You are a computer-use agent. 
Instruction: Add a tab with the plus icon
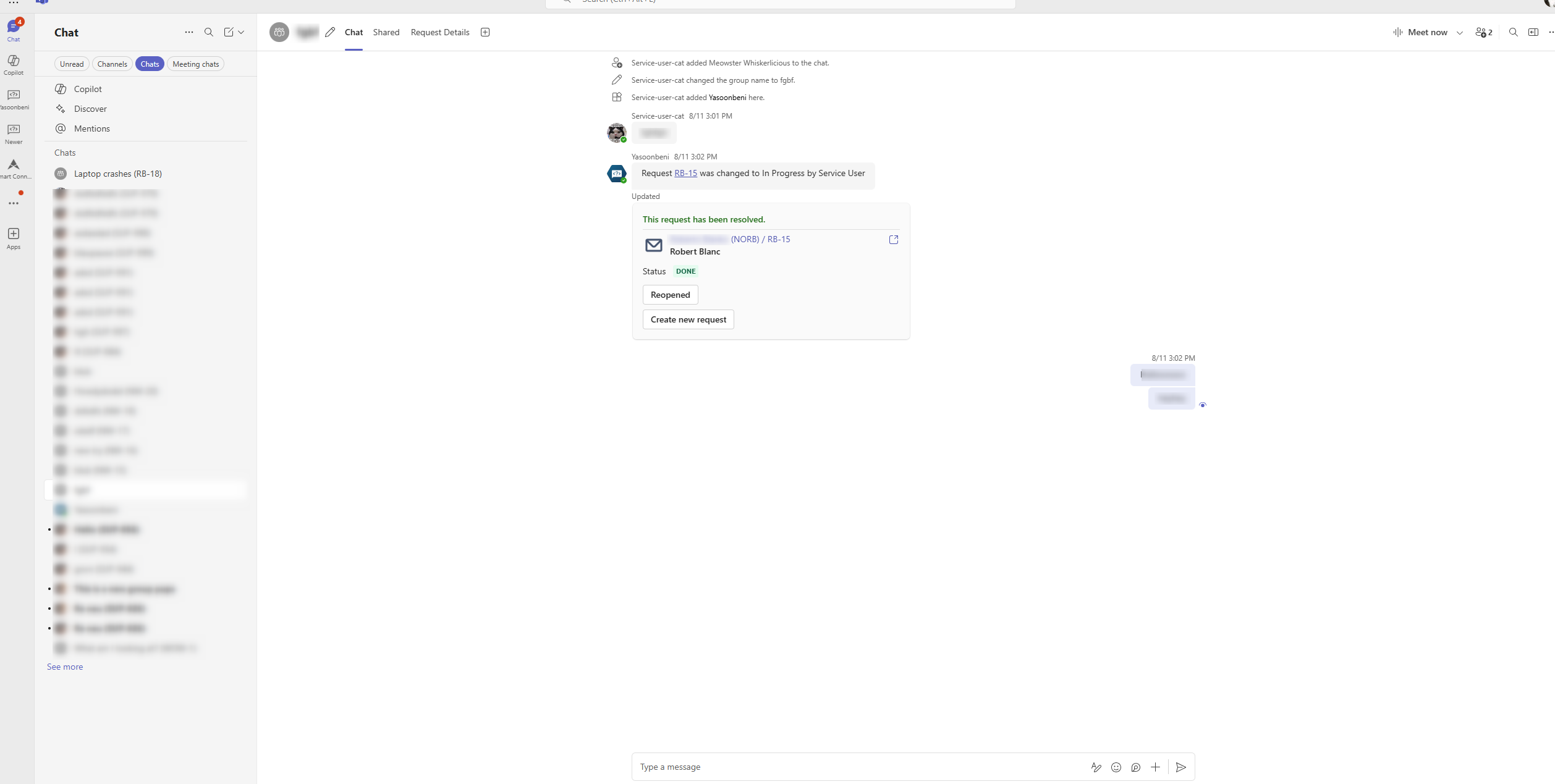[x=485, y=32]
